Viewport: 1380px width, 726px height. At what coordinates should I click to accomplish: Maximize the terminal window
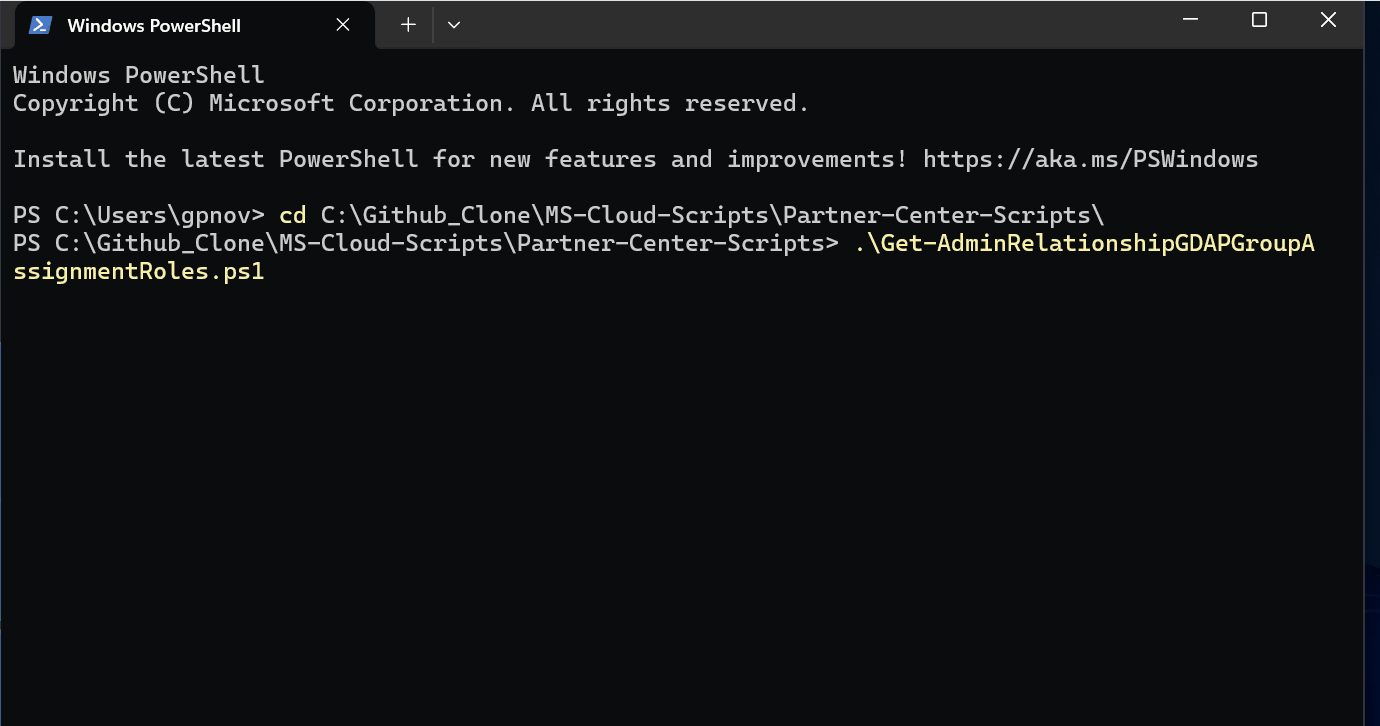[1259, 20]
